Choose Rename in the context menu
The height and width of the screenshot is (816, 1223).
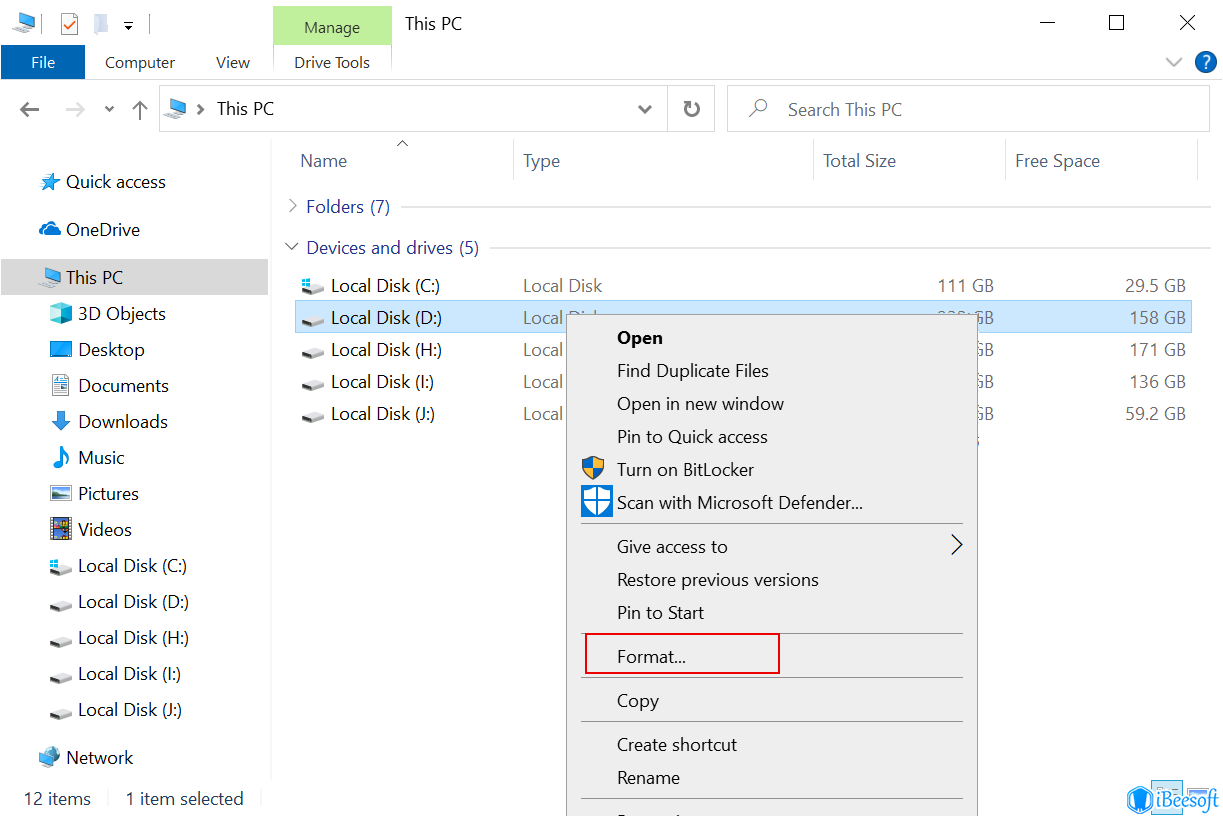(648, 778)
